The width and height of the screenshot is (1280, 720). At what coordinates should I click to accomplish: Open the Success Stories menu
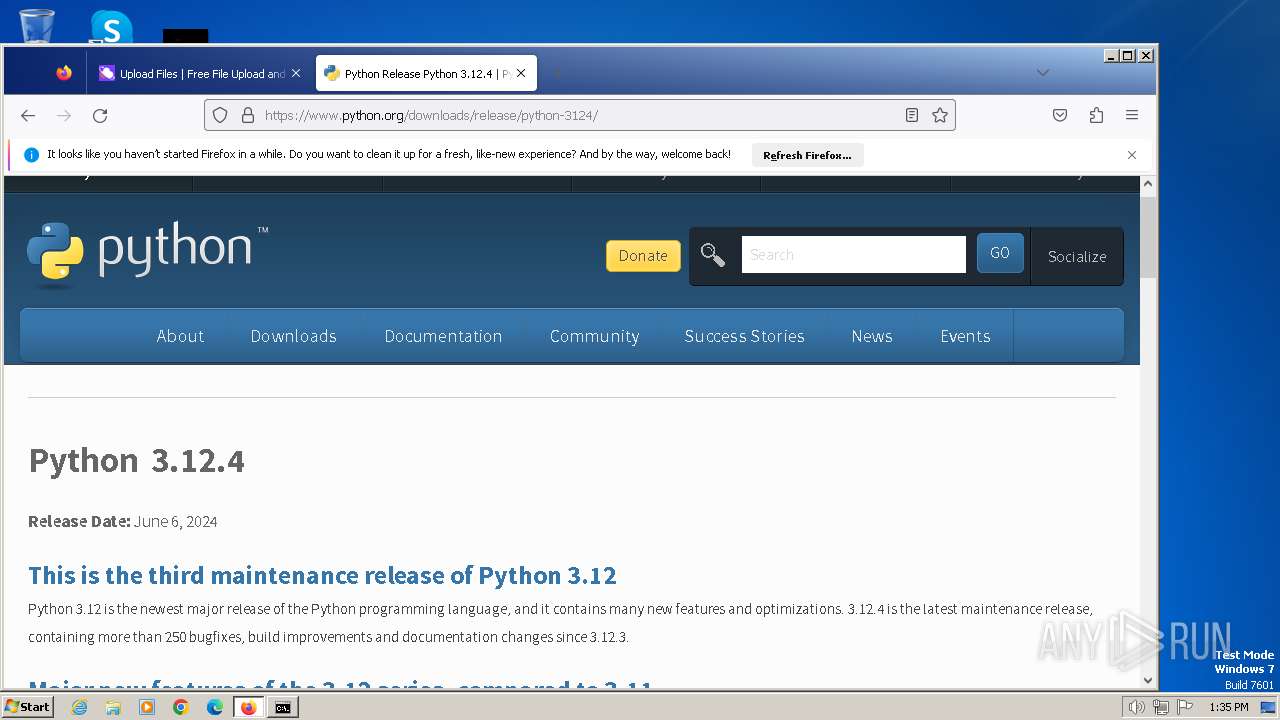(x=745, y=336)
